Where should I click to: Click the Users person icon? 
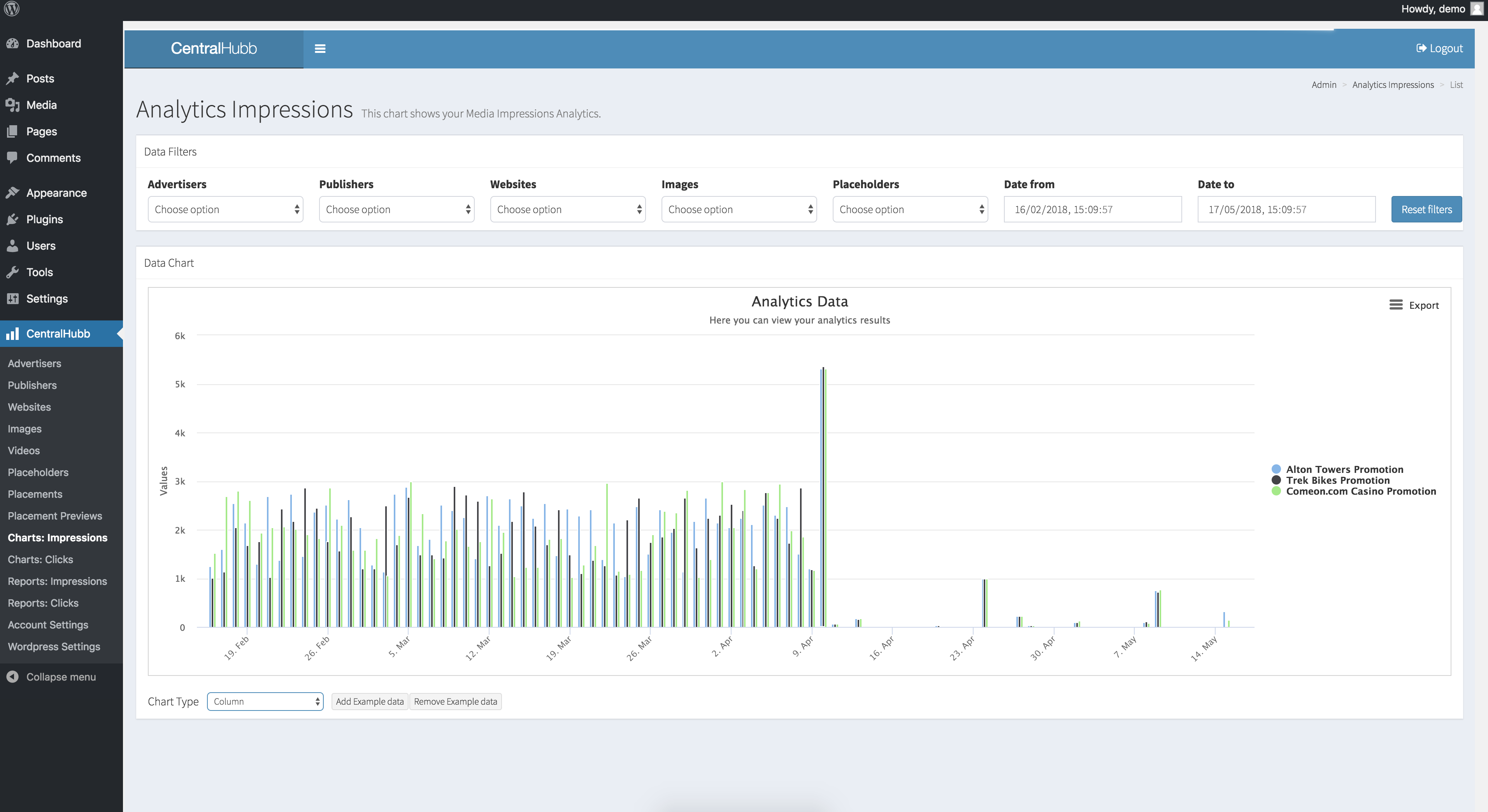click(12, 246)
